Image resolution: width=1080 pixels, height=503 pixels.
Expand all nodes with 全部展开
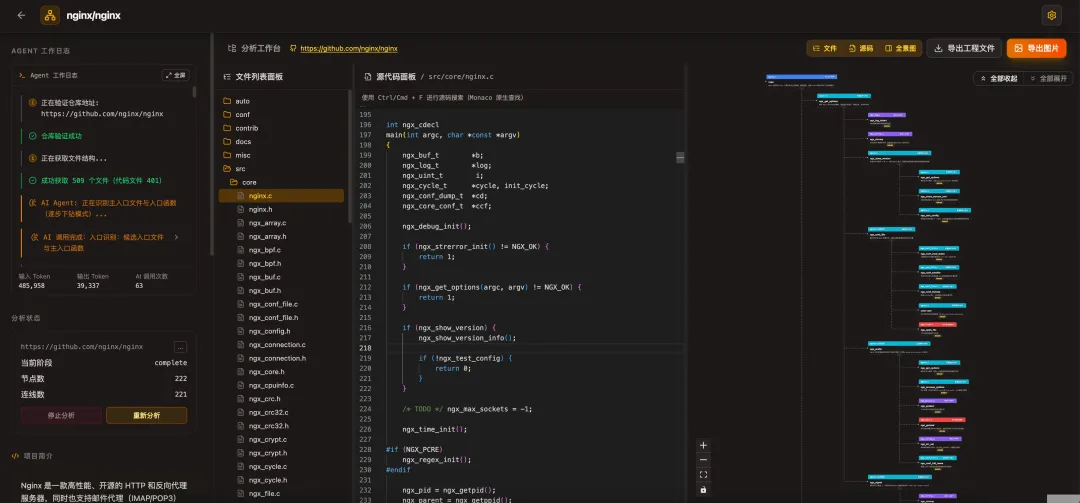tap(1048, 79)
